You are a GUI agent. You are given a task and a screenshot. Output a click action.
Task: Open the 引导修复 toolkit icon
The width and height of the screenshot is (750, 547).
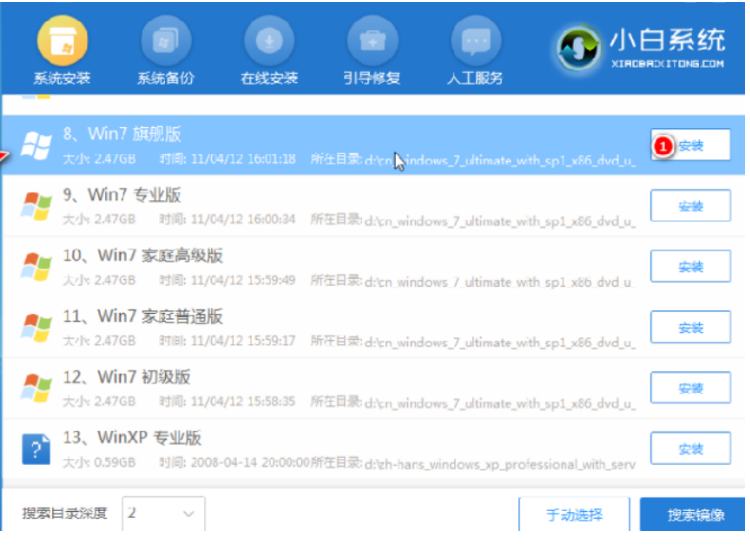pos(372,42)
